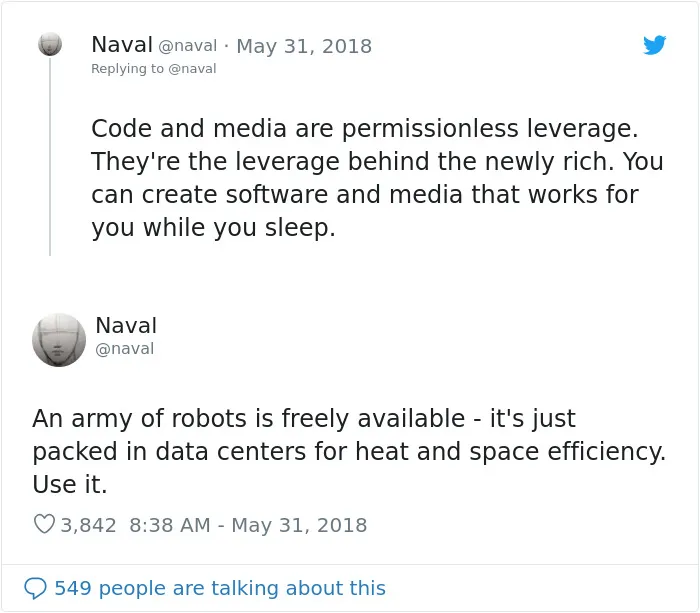Select the 'An army of robots' tweet text

349,451
